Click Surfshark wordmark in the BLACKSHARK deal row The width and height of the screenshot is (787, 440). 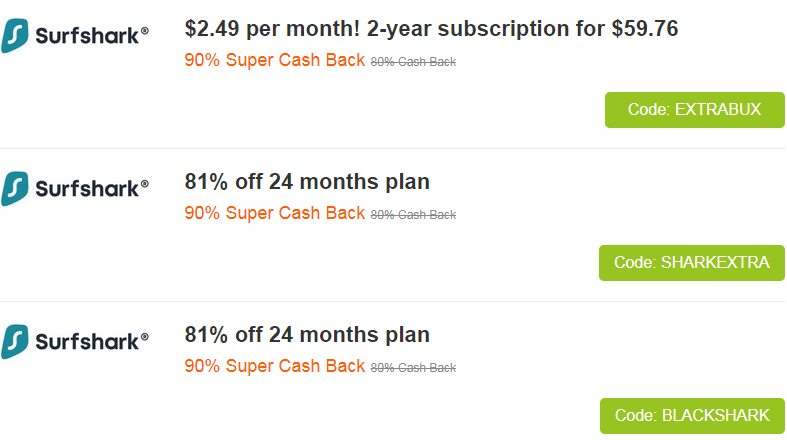pyautogui.click(x=87, y=342)
